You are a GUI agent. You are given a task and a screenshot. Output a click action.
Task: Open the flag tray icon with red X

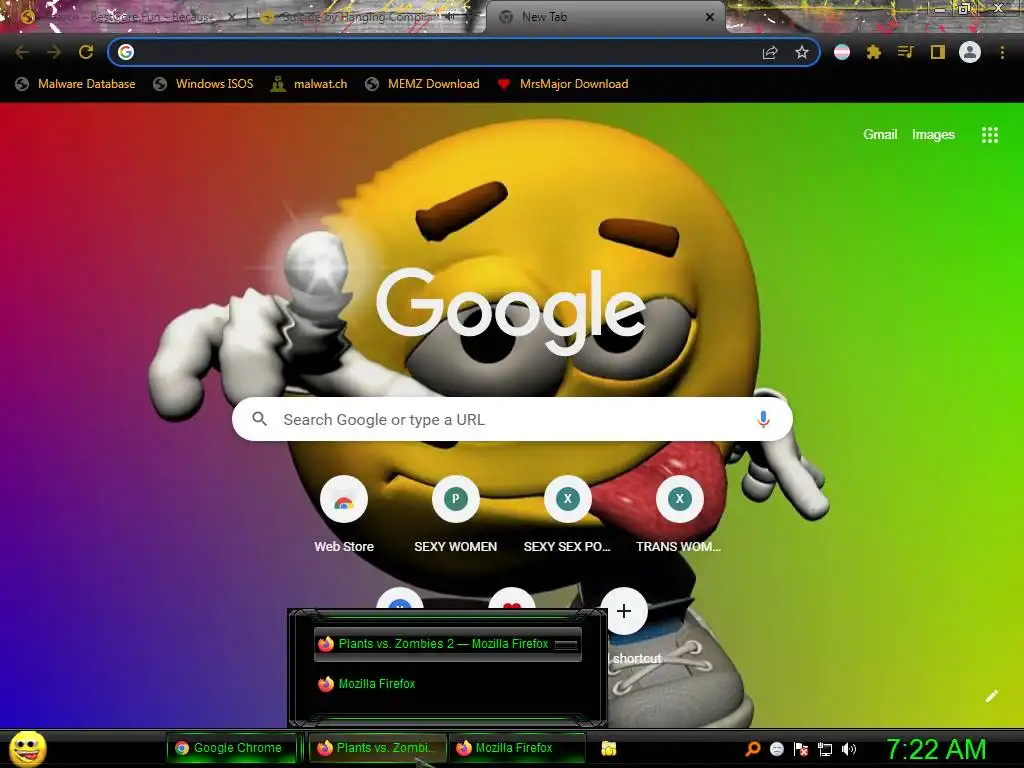(801, 749)
